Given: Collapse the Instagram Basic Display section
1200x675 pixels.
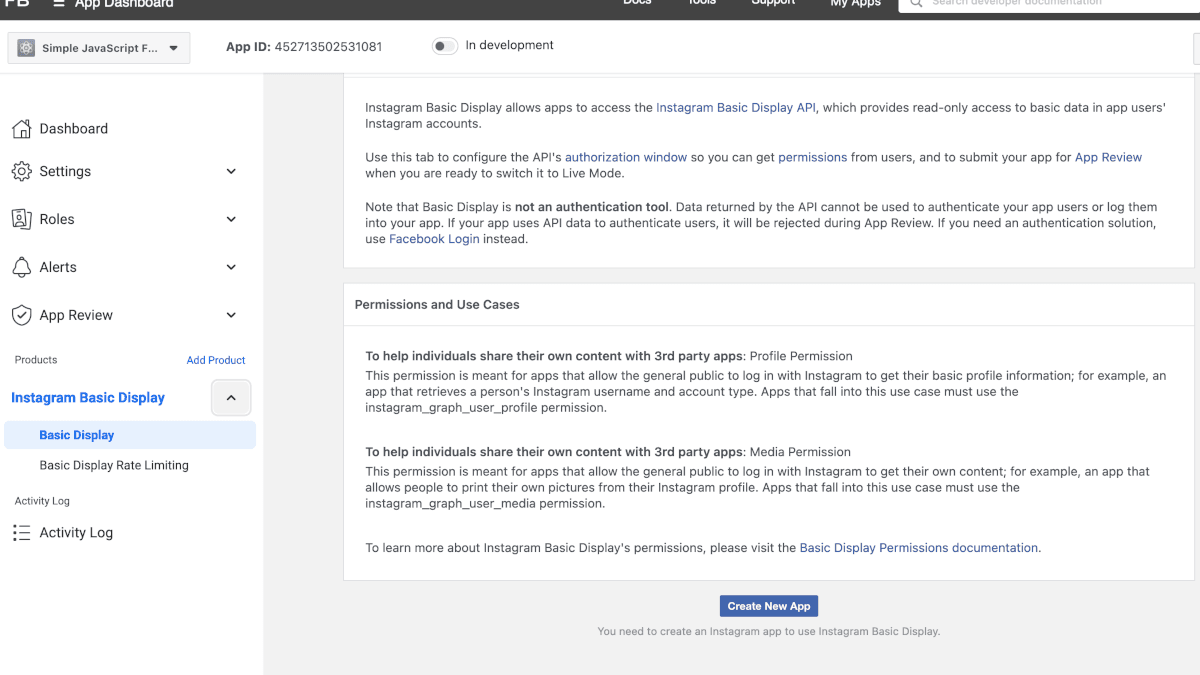Looking at the screenshot, I should click(x=231, y=398).
